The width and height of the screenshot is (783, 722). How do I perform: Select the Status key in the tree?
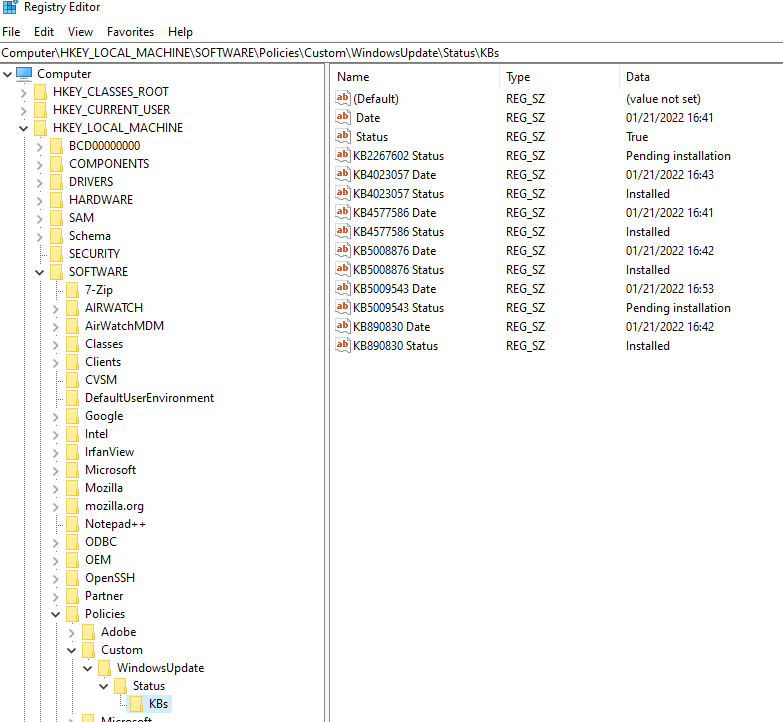(x=148, y=686)
